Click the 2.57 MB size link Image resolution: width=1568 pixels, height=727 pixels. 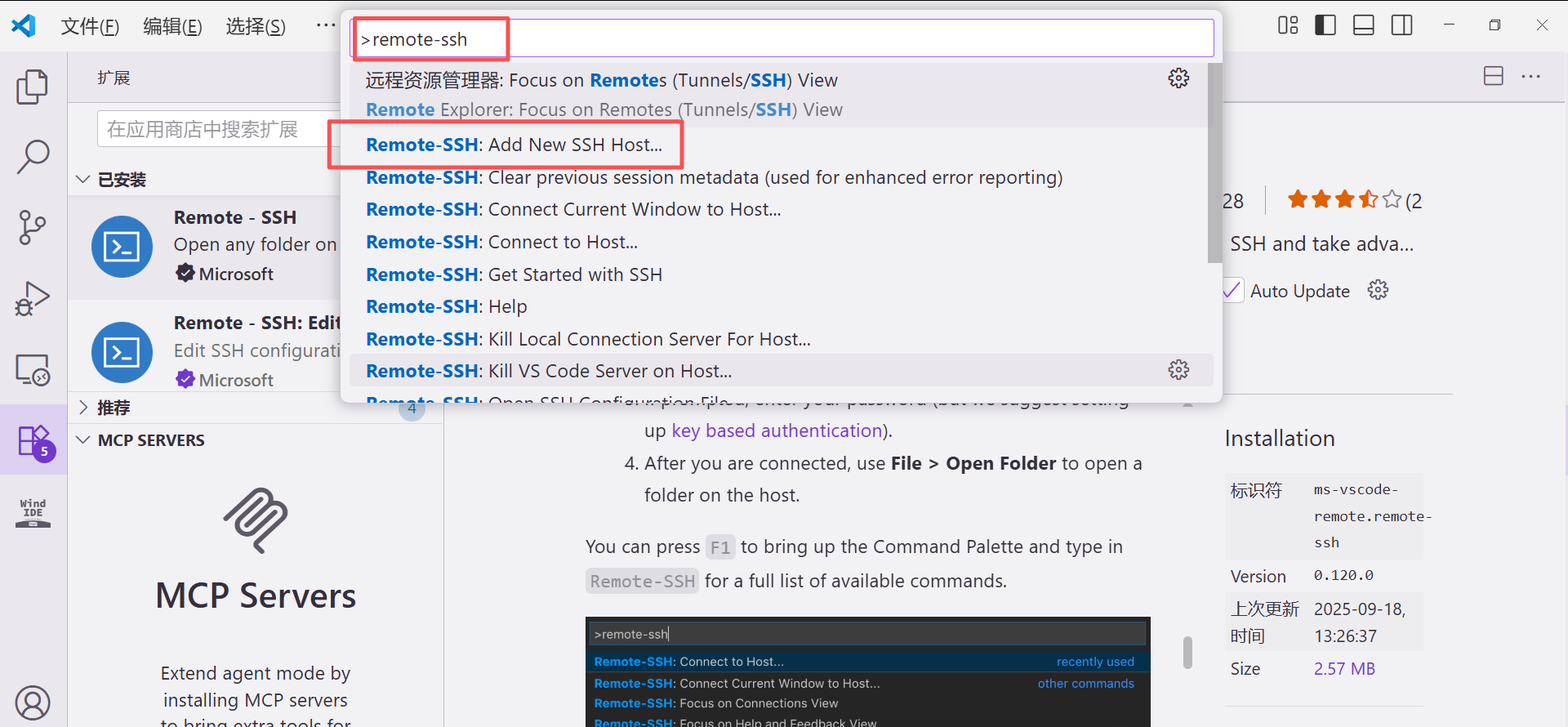pyautogui.click(x=1344, y=669)
